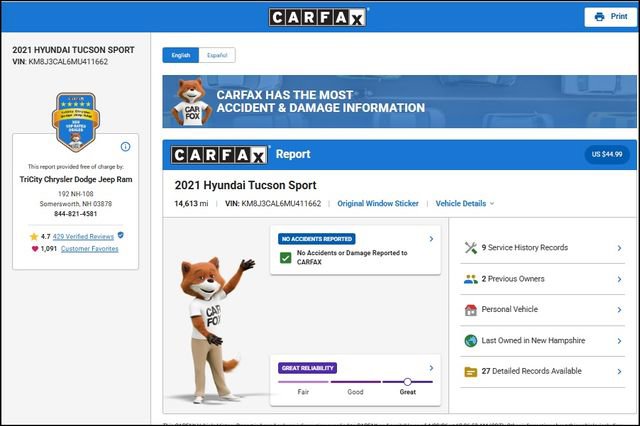Click the 14,613 mi mileage text
The image size is (640, 426).
(x=191, y=203)
